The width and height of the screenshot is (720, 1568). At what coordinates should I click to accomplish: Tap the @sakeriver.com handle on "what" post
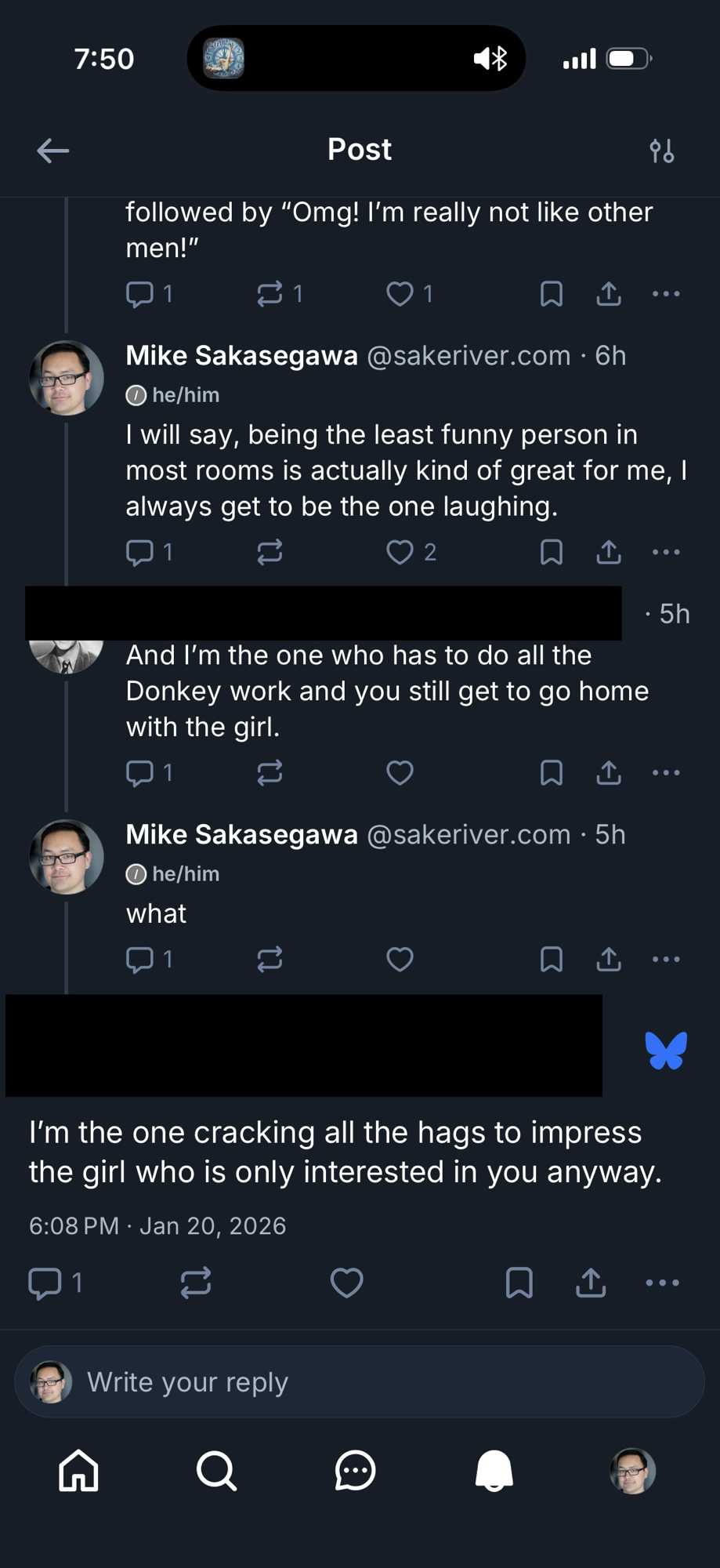pyautogui.click(x=469, y=835)
